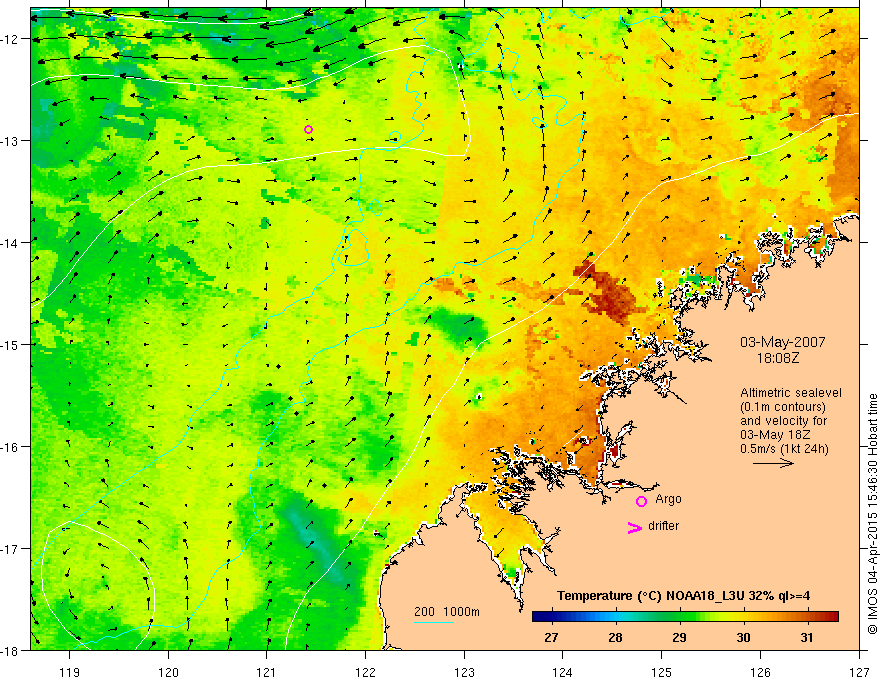
Task: Click the time label 18:08Z
Action: pyautogui.click(x=778, y=358)
